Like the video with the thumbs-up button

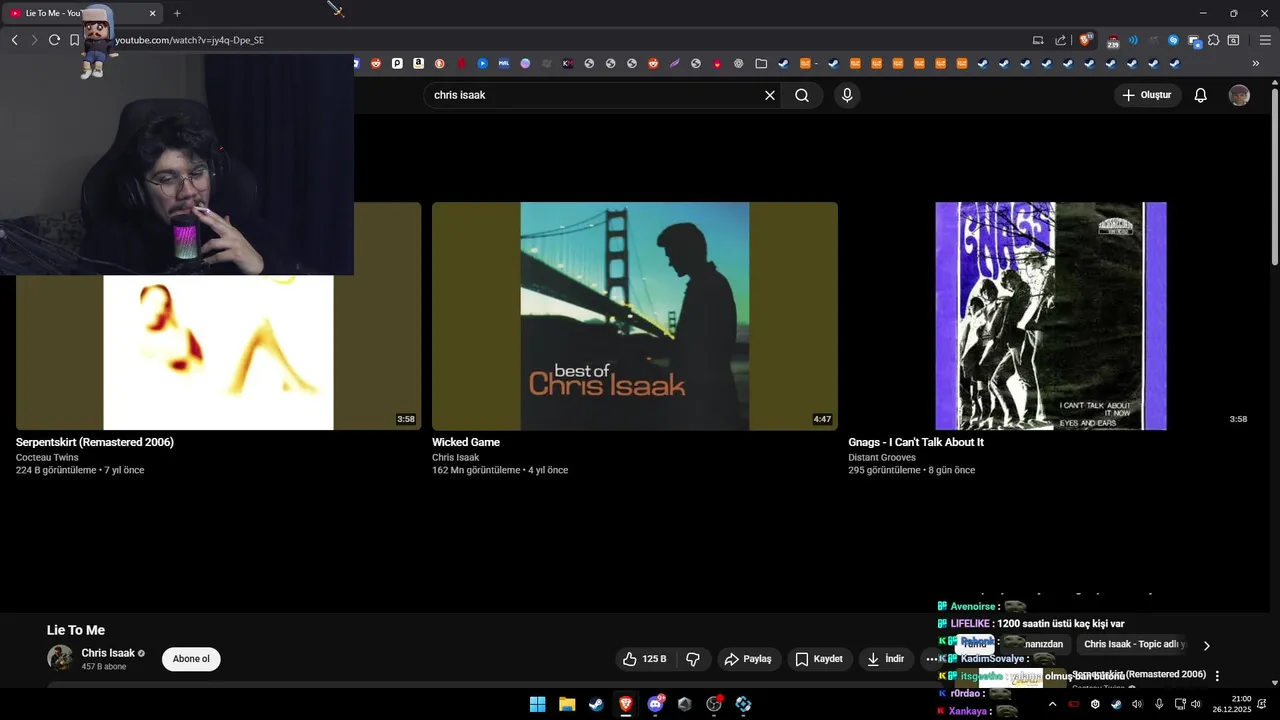644,659
